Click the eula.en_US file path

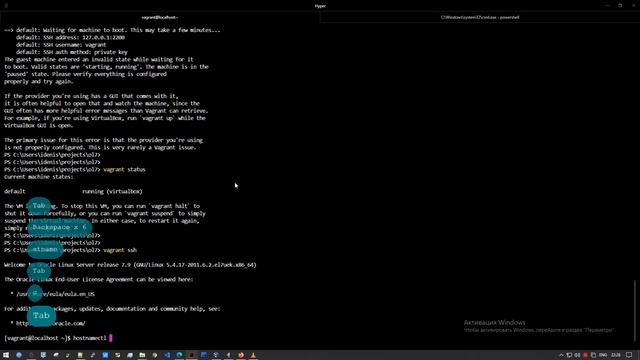(x=56, y=294)
